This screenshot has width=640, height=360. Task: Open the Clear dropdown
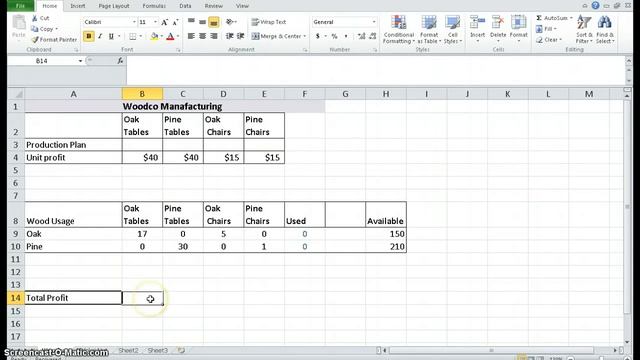coord(549,40)
